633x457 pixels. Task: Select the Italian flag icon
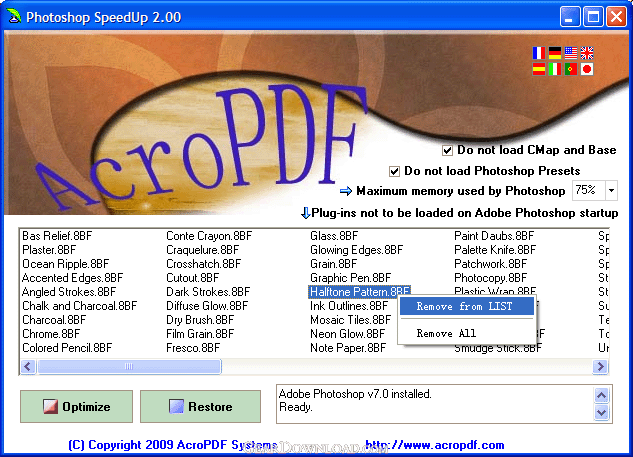point(555,69)
